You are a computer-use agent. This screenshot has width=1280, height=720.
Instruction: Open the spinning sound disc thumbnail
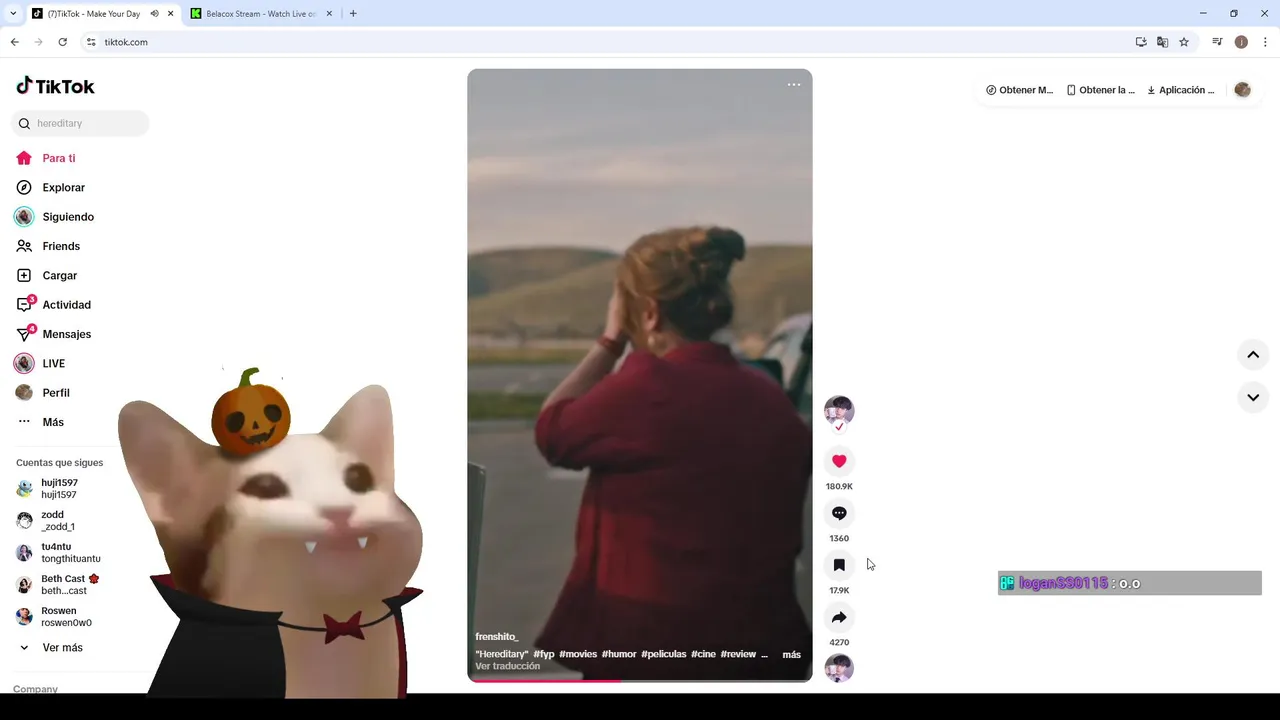839,668
